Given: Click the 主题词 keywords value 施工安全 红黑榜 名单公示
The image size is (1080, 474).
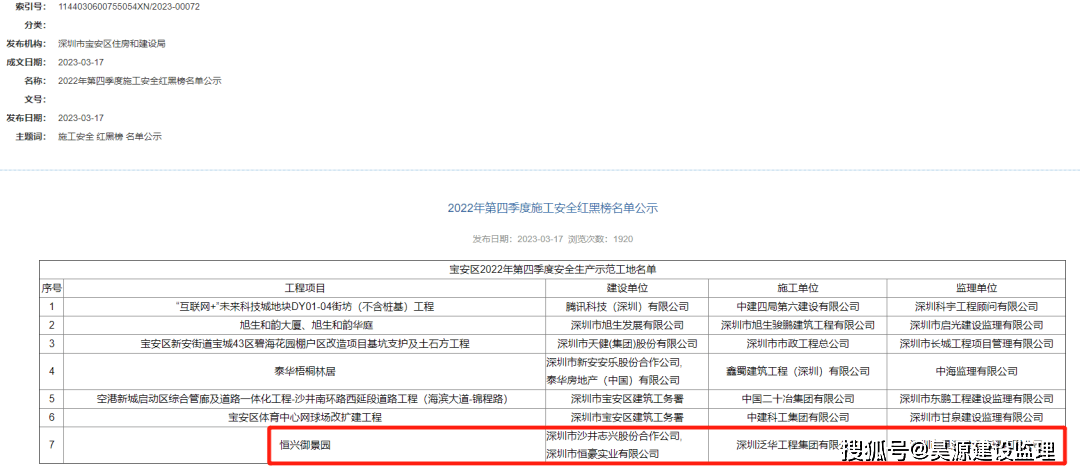Looking at the screenshot, I should click(109, 136).
